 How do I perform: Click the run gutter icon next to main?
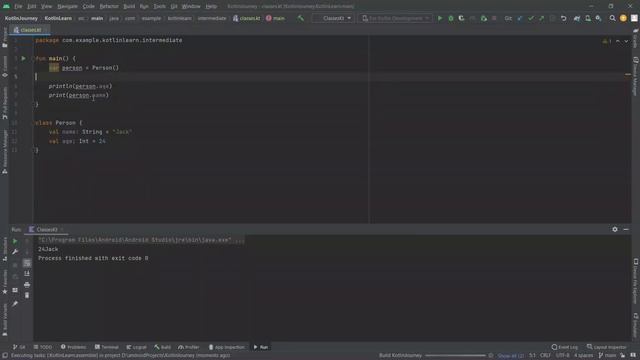[24, 58]
